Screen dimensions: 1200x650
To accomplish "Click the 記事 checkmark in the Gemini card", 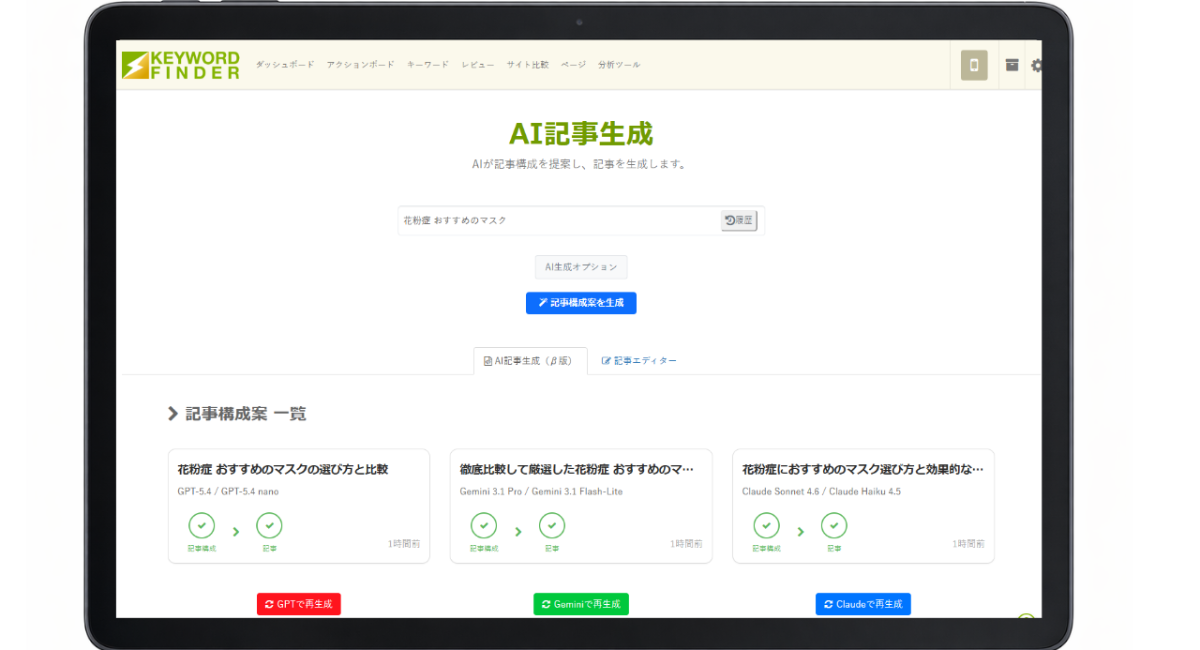I will pyautogui.click(x=552, y=526).
